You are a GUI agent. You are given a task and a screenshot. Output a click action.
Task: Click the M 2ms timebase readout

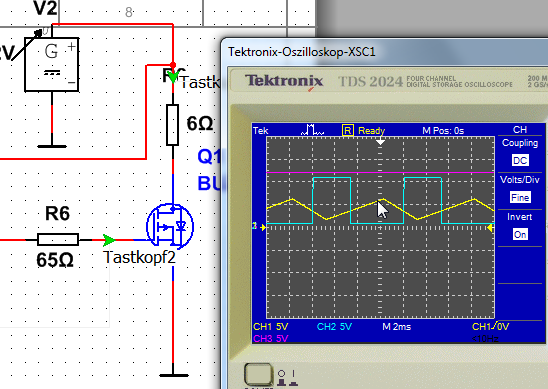click(x=396, y=327)
